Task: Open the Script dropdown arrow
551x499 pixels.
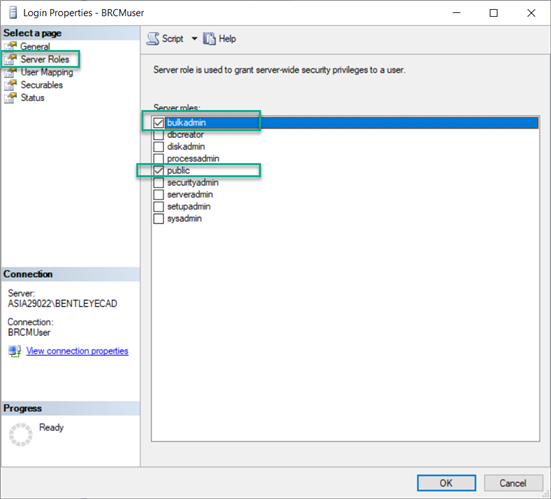Action: tap(194, 39)
